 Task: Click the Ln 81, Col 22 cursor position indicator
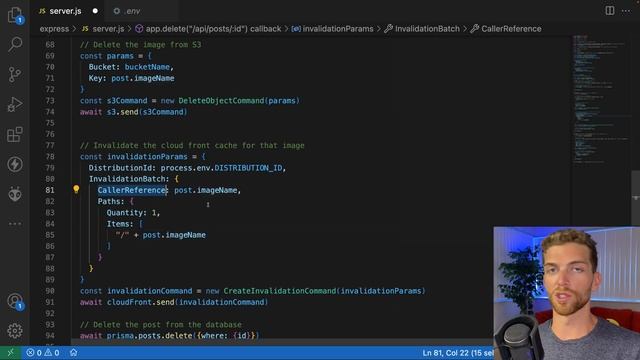coord(458,353)
